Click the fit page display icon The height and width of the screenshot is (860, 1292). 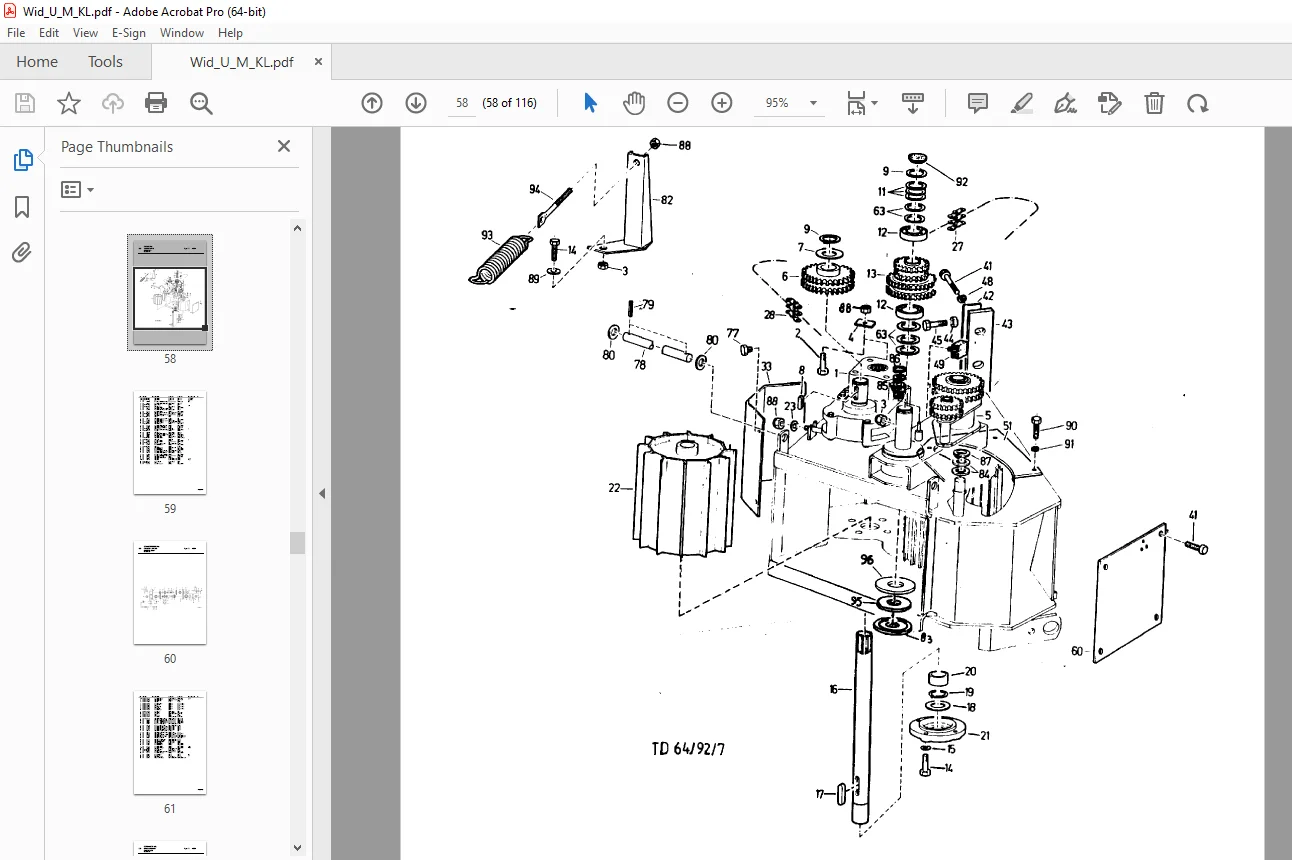[x=856, y=103]
